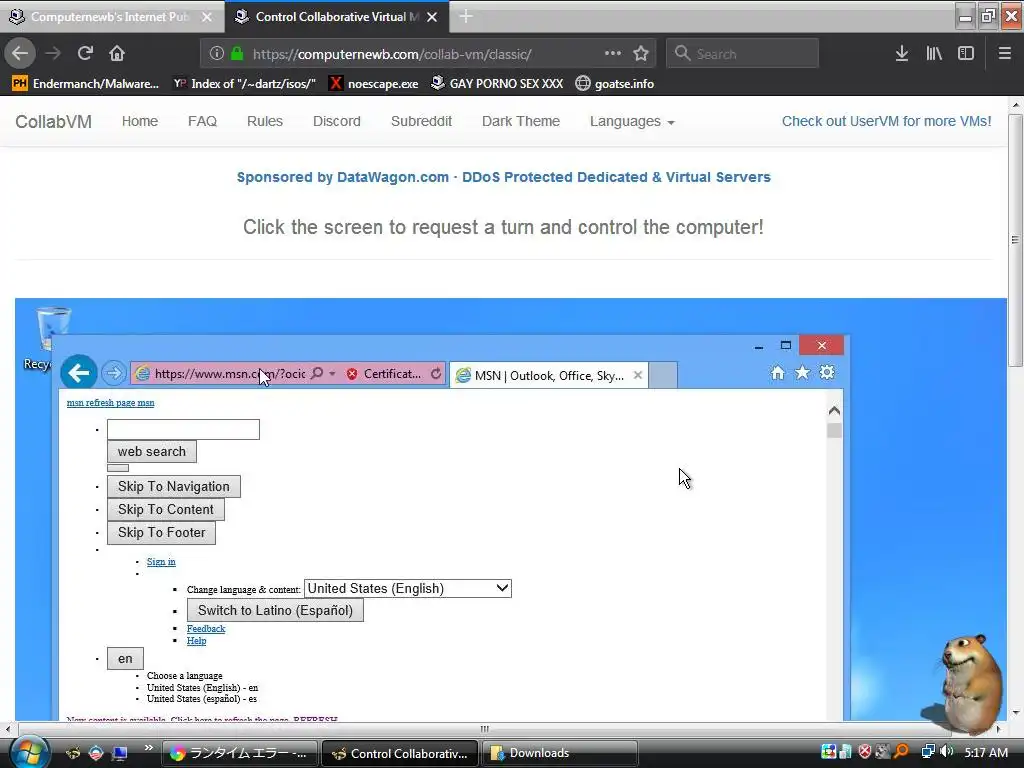
Task: Click Switch to Latino (Español) button
Action: click(x=275, y=610)
